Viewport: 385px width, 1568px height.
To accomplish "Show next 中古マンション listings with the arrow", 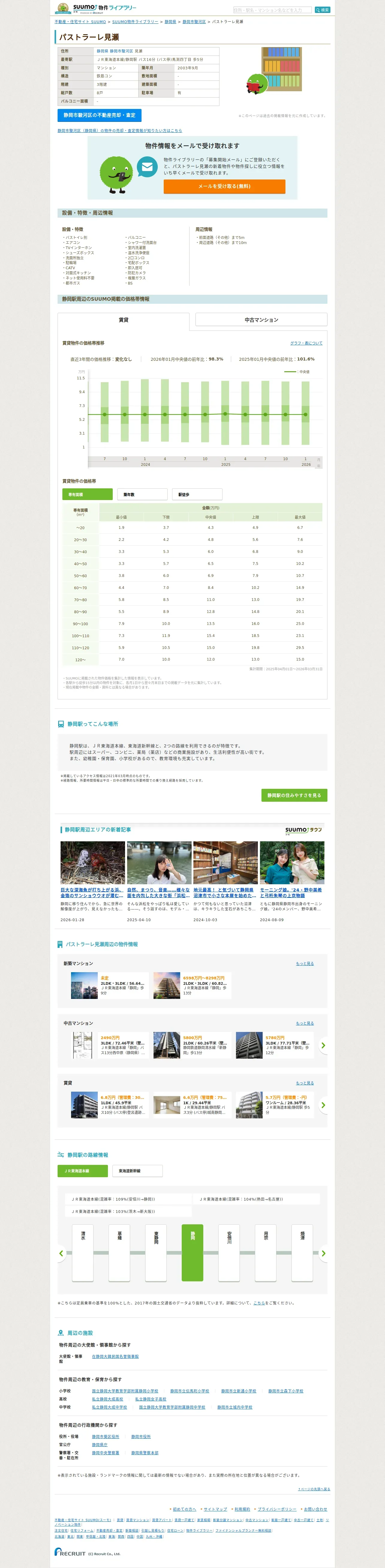I will 323,1045.
